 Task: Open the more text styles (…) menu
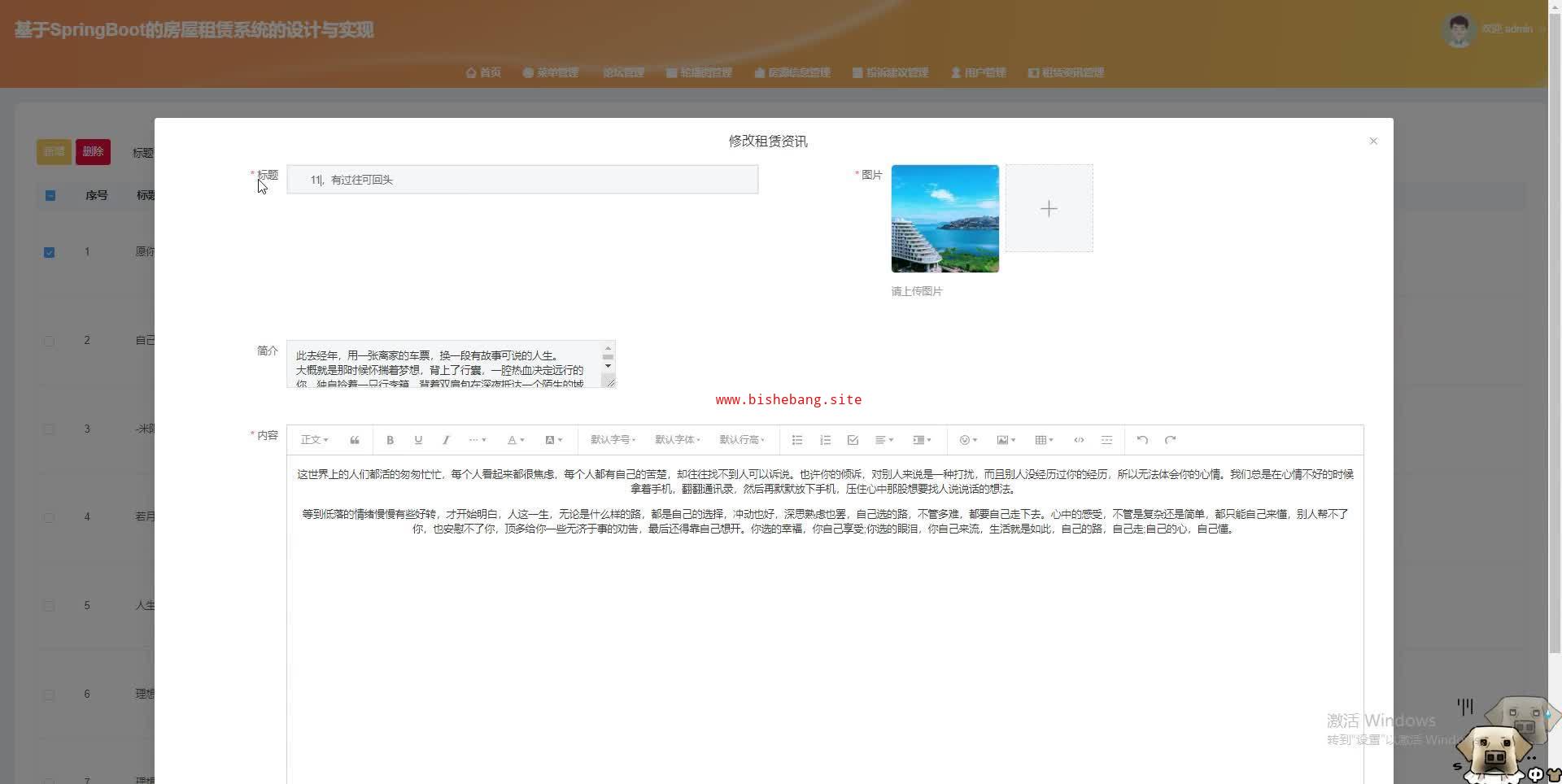pyautogui.click(x=477, y=440)
